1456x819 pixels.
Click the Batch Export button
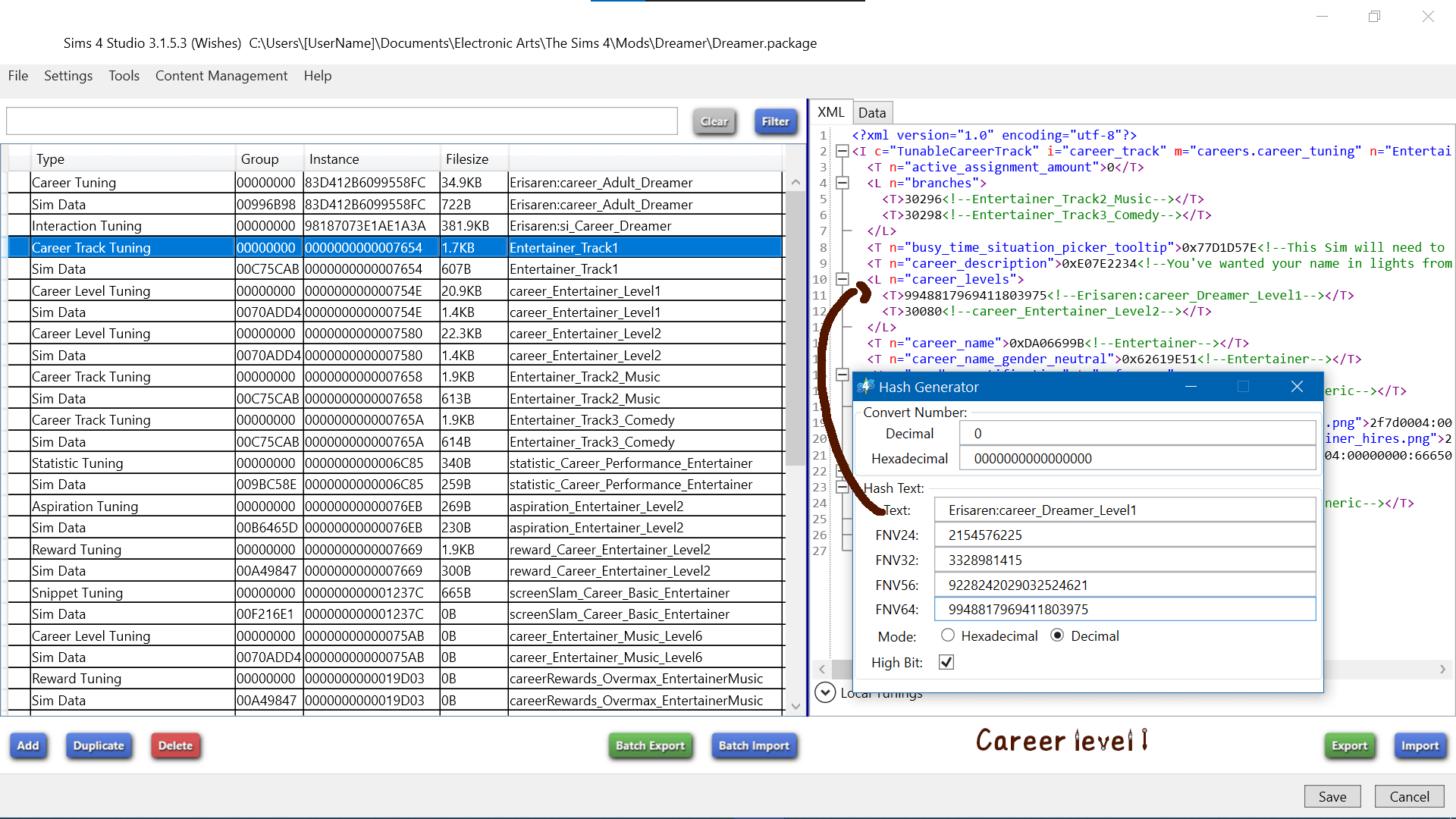point(650,745)
